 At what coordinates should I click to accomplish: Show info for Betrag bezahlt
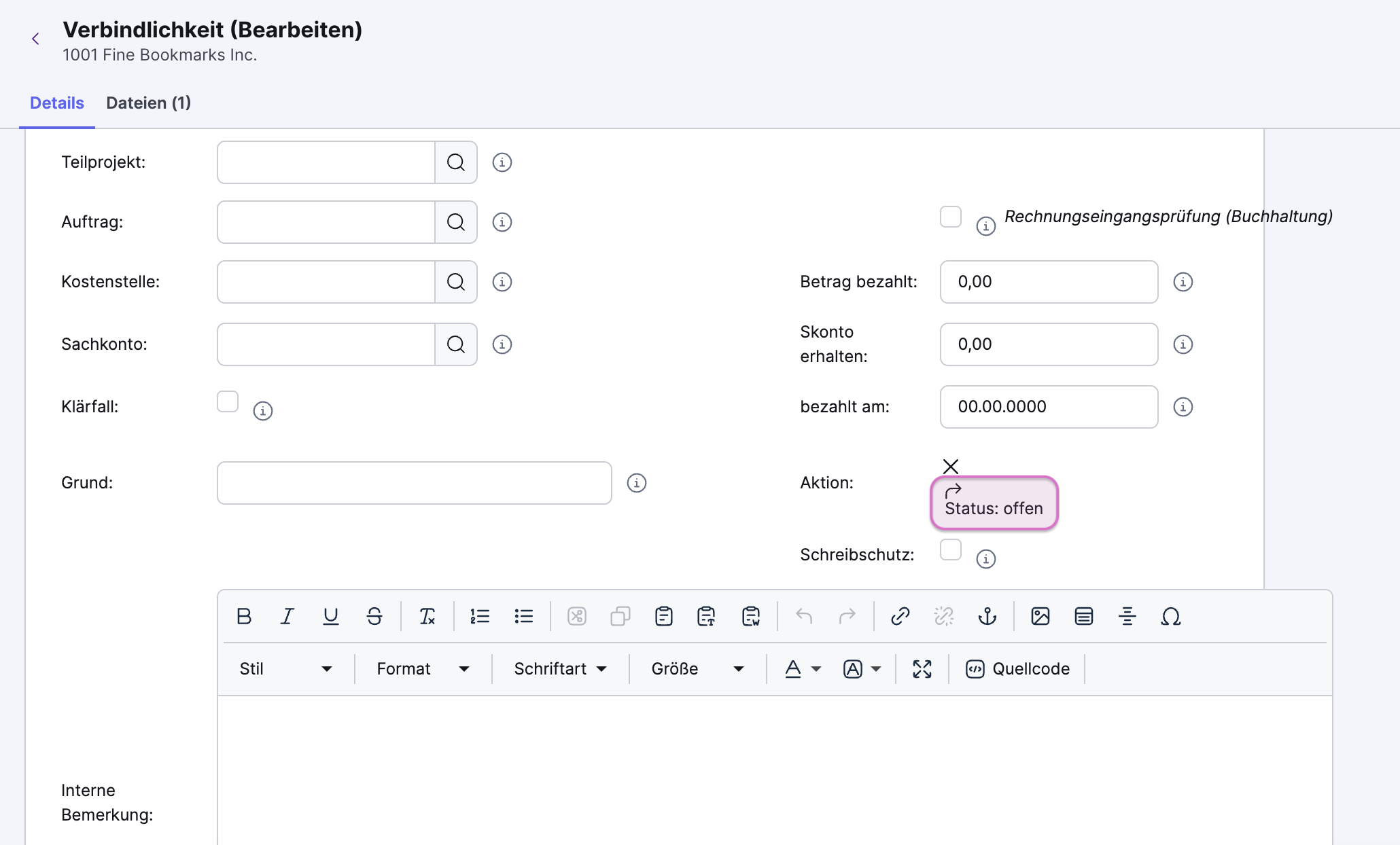pos(1183,282)
